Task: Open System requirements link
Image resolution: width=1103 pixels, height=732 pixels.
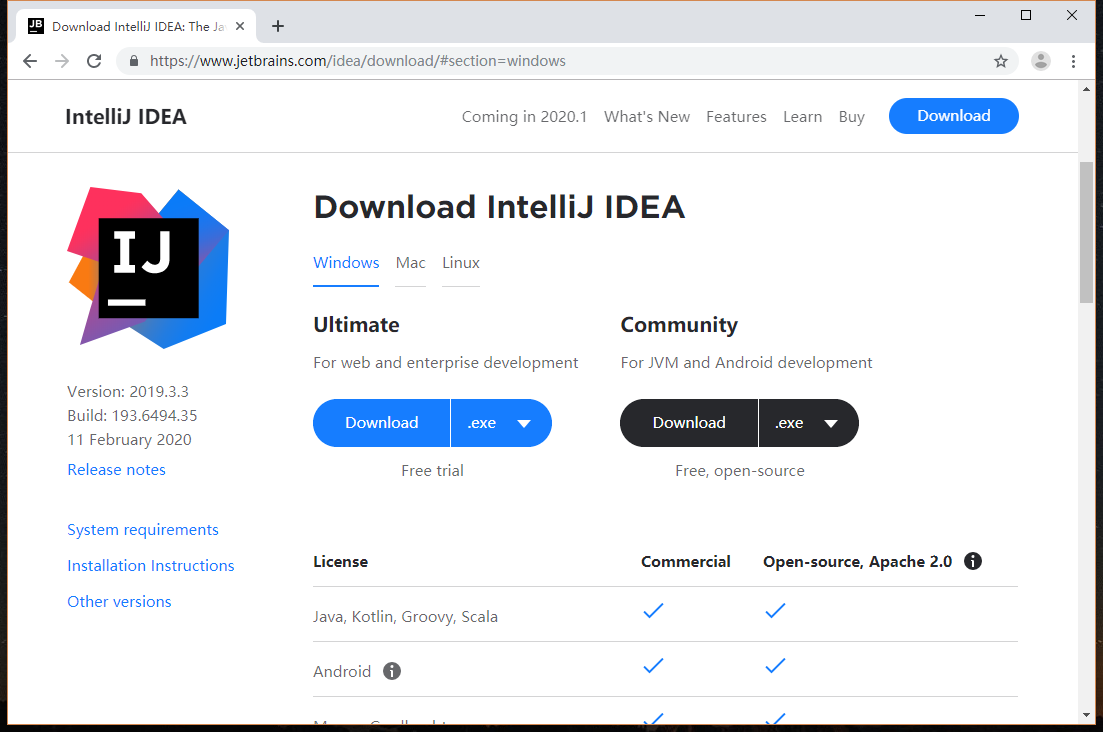Action: (x=143, y=529)
